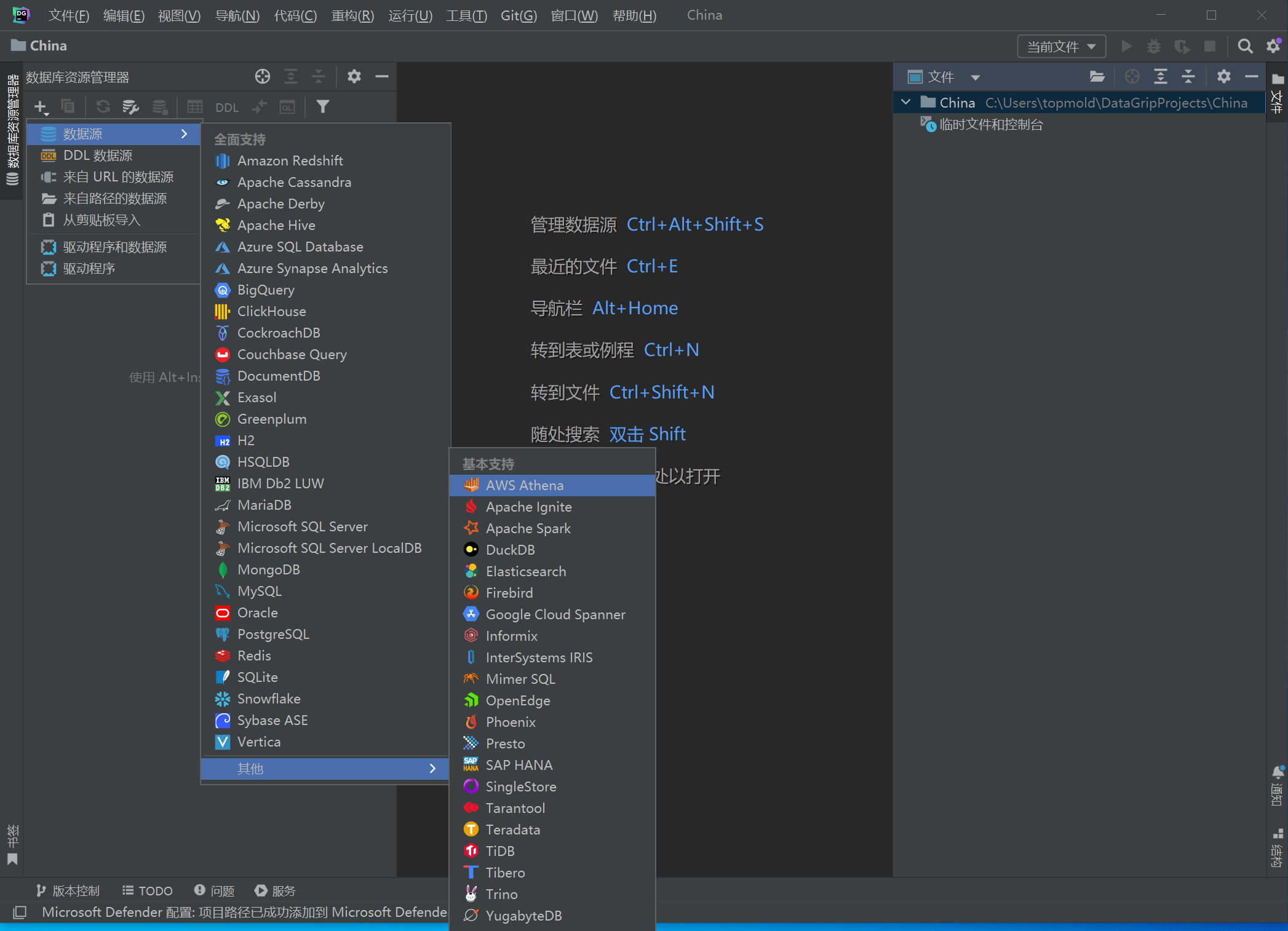Open the 当前文件 run configuration dropdown
The image size is (1288, 931).
click(x=1062, y=47)
